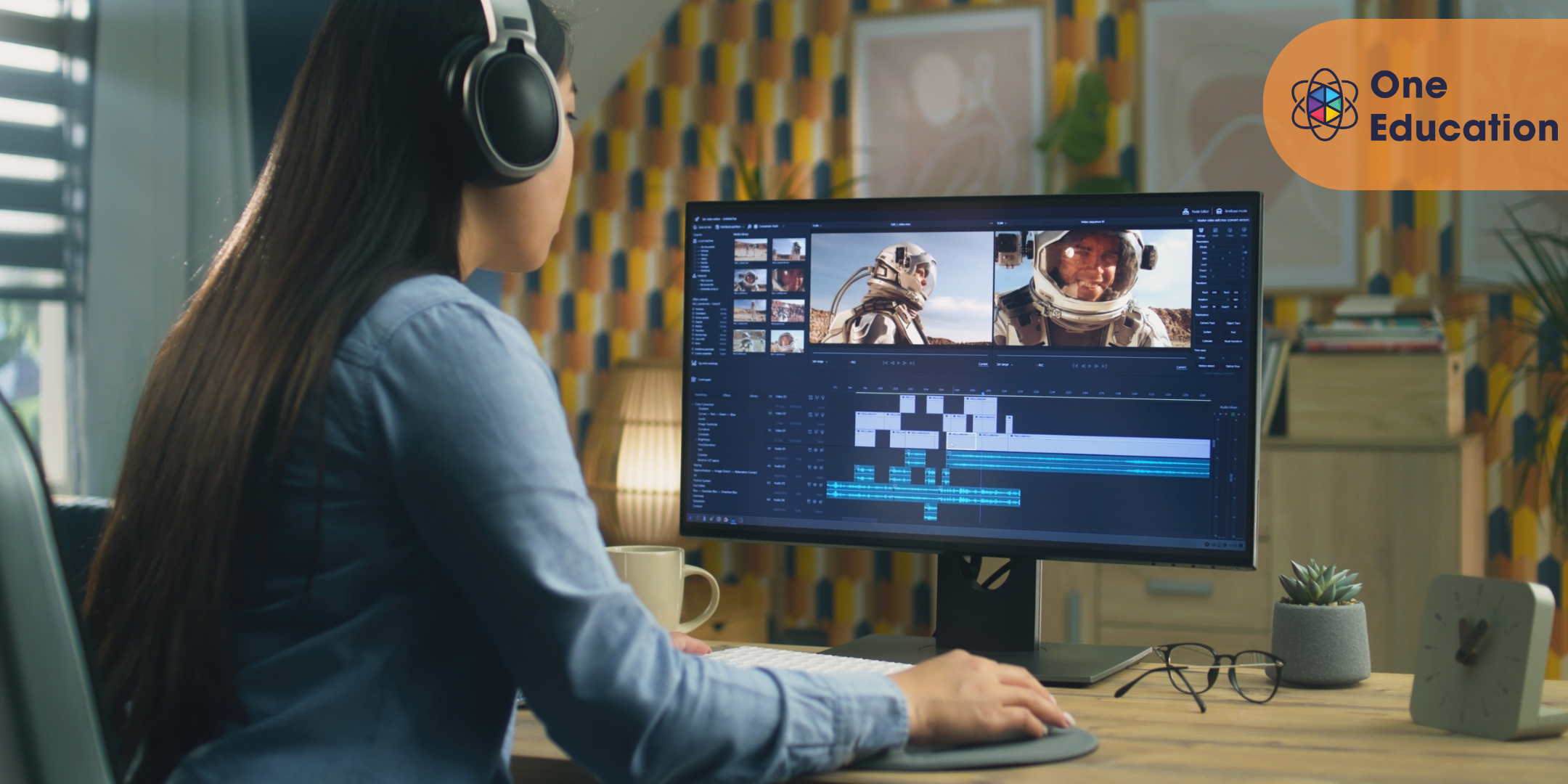
Task: Expand the Network tree node
Action: tap(700, 276)
